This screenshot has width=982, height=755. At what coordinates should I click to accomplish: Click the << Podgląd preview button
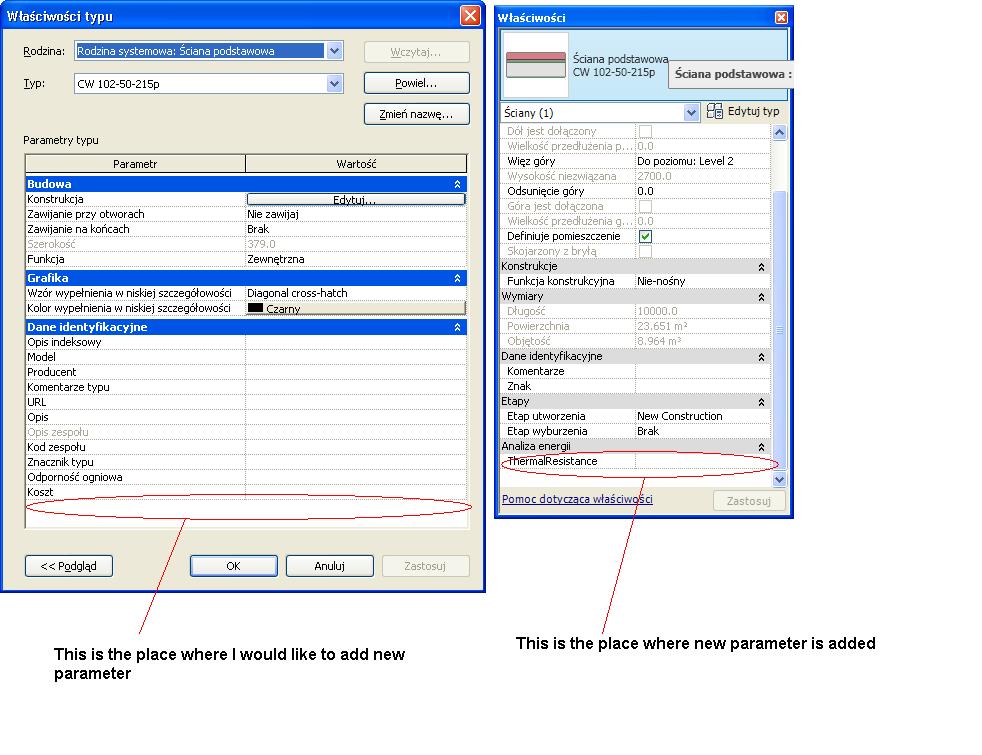pyautogui.click(x=68, y=566)
